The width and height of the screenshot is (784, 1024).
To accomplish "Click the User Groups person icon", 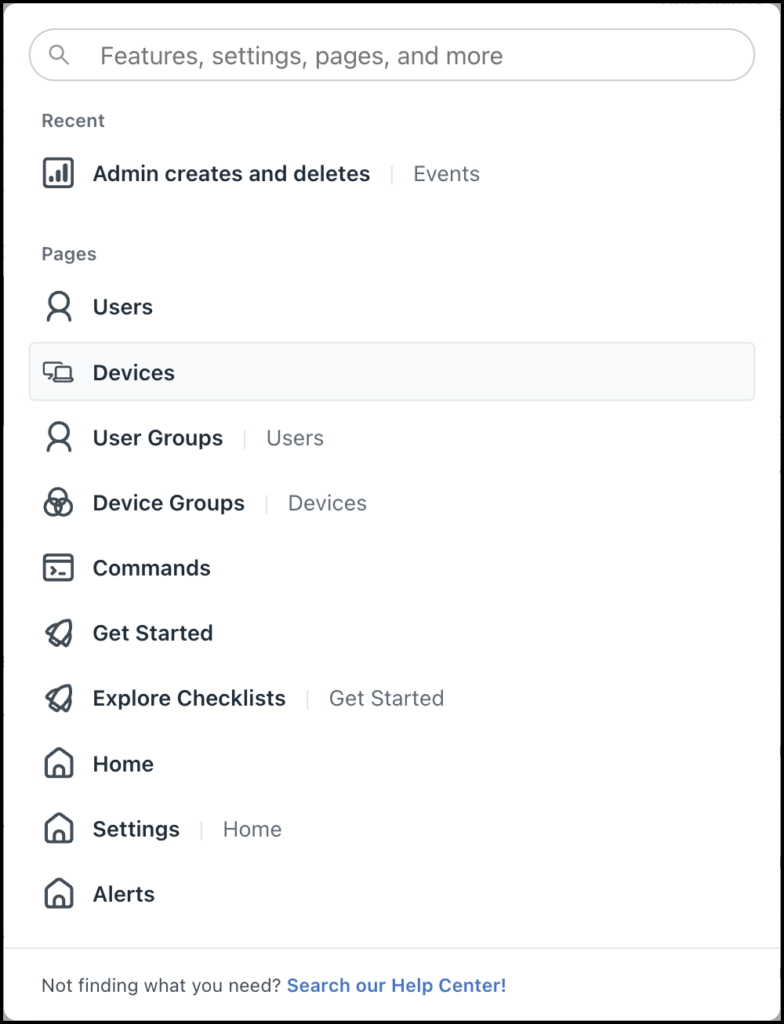I will pyautogui.click(x=58, y=437).
